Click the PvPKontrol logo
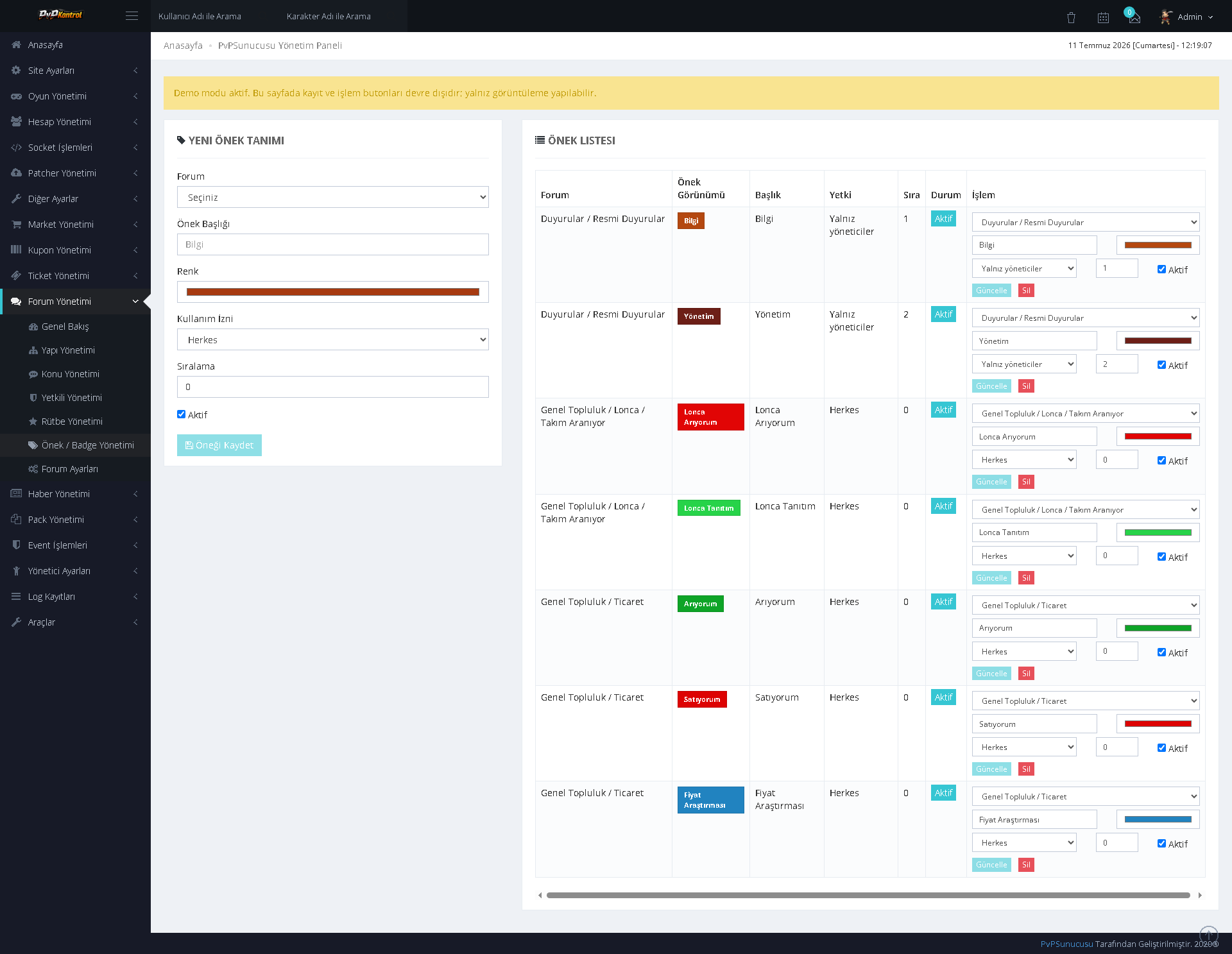The image size is (1232, 954). coord(60,15)
